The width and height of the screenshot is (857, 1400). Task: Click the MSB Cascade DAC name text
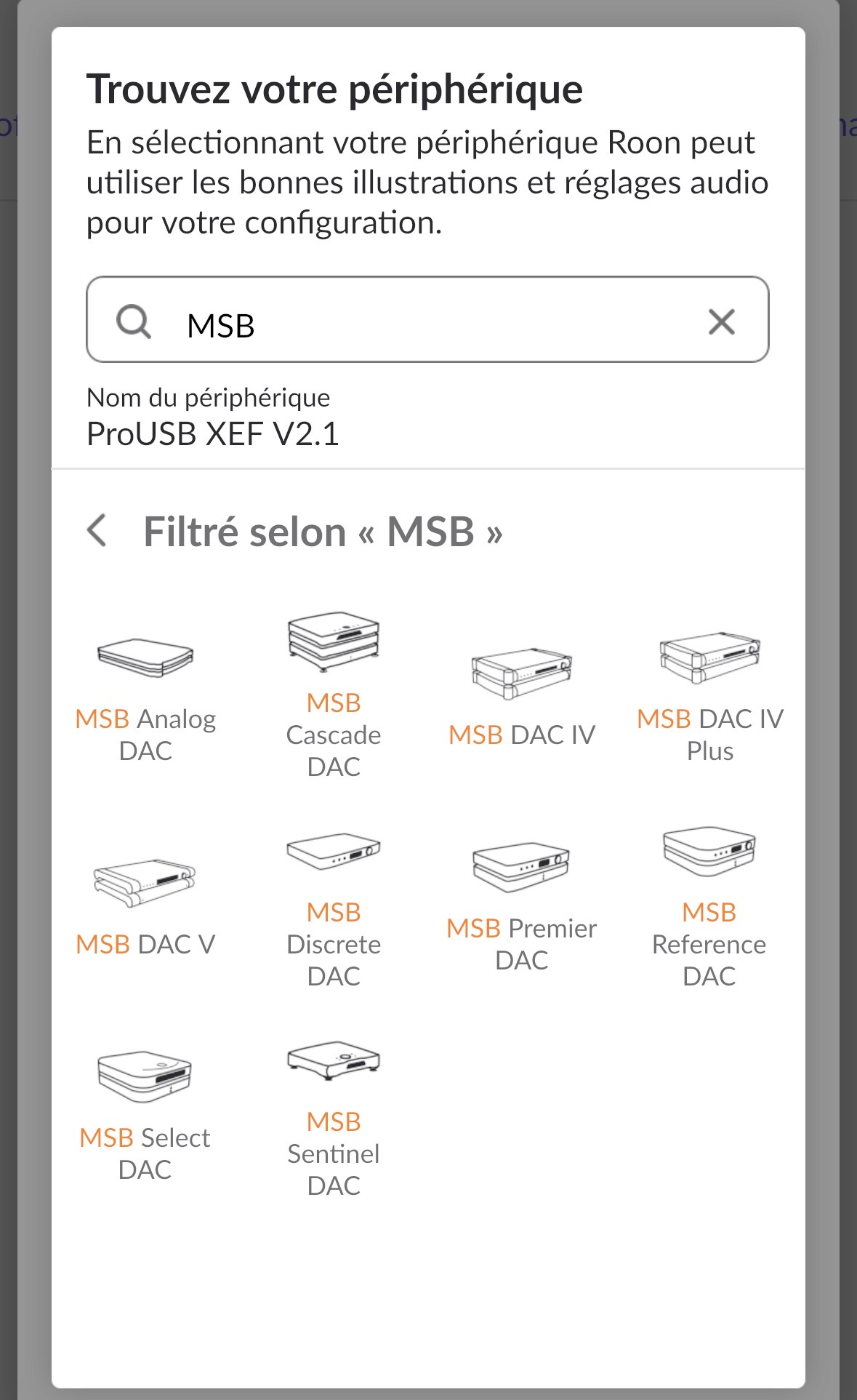pos(334,735)
